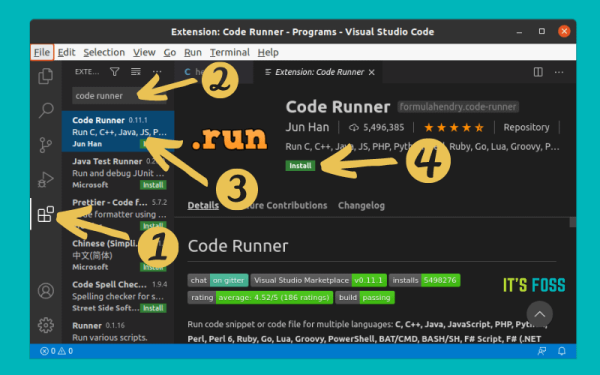Open the Go menu
The image size is (600, 375).
[170, 52]
